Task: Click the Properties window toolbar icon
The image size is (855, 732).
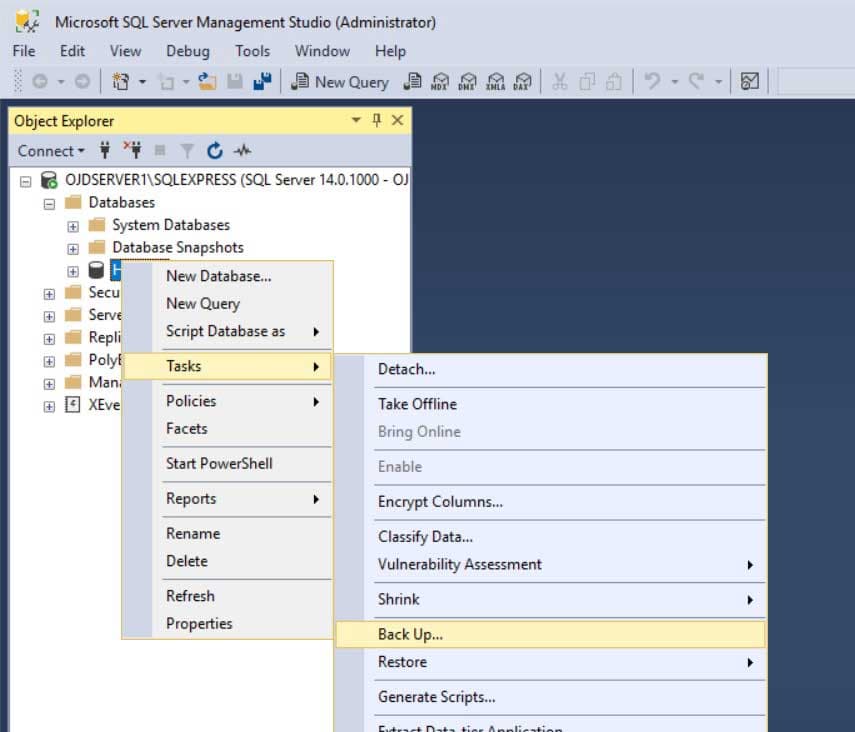Action: click(750, 82)
